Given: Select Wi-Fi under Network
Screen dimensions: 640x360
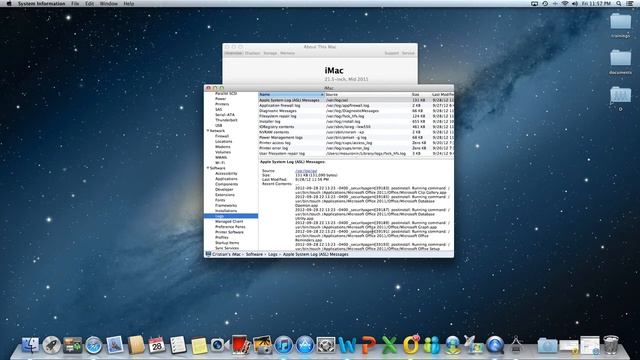Looking at the screenshot, I should (x=220, y=162).
